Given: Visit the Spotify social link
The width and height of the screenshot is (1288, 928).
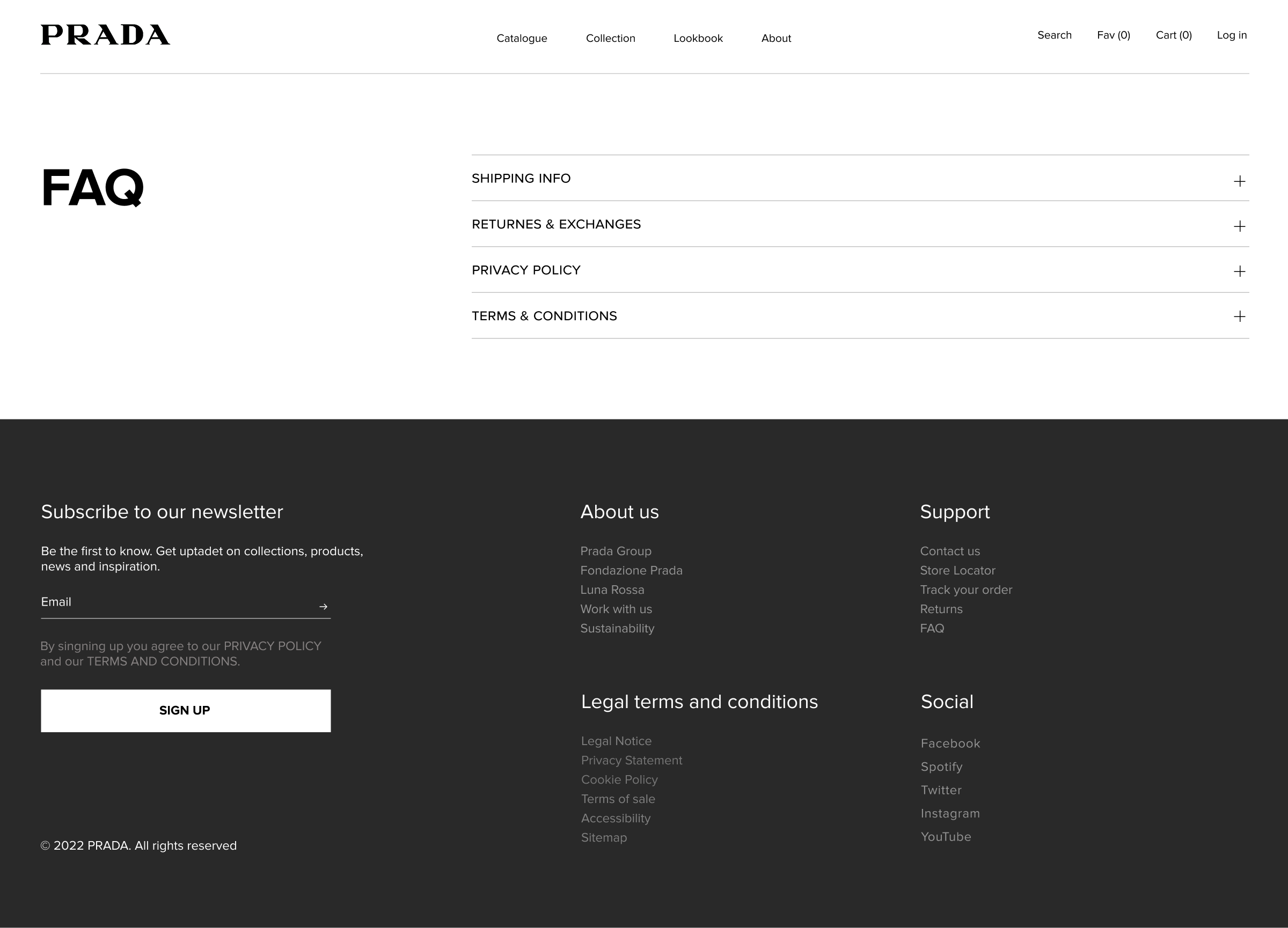Looking at the screenshot, I should coord(941,767).
